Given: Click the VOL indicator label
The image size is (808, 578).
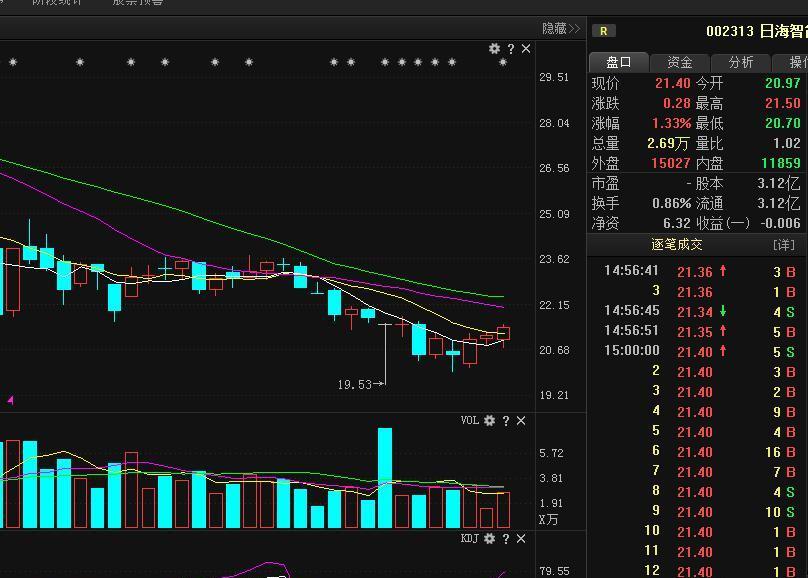Looking at the screenshot, I should point(469,420).
